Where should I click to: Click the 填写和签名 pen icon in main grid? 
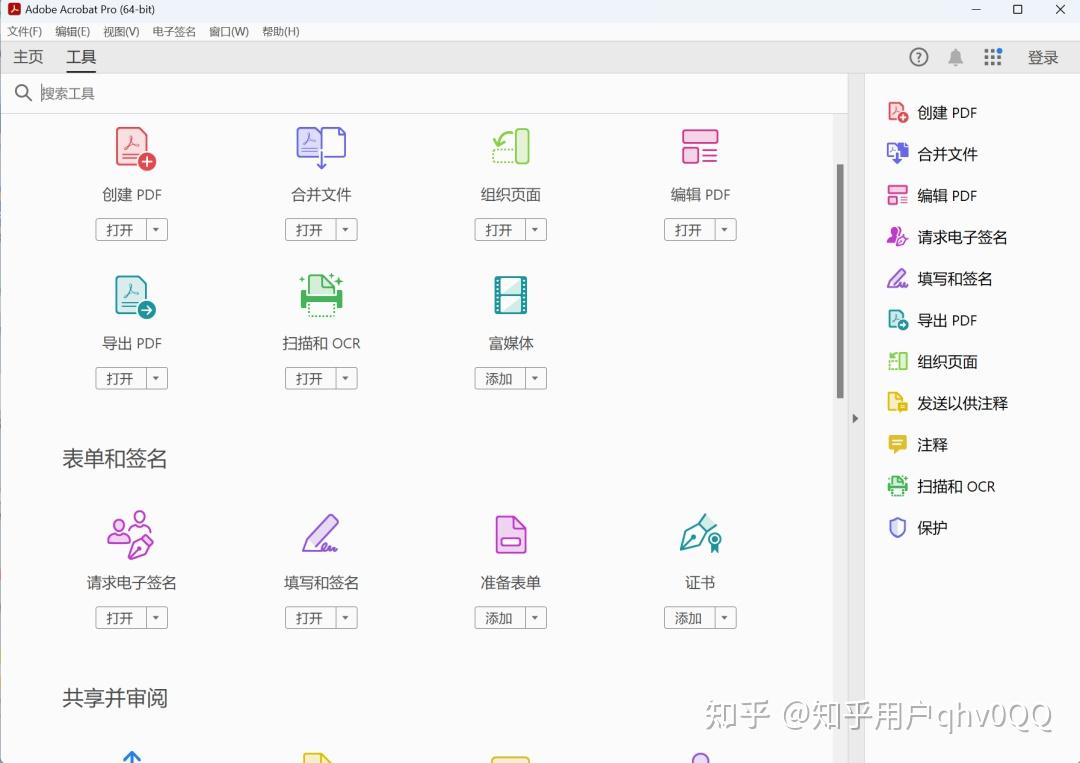click(320, 533)
